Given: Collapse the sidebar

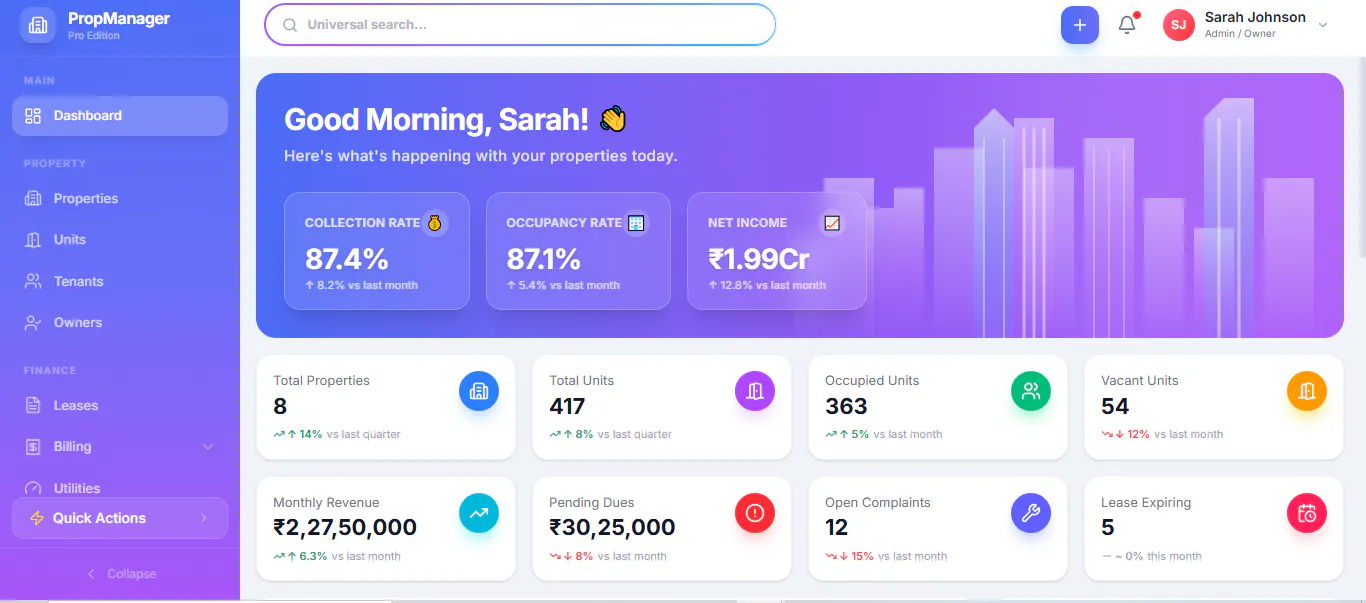Looking at the screenshot, I should (120, 574).
